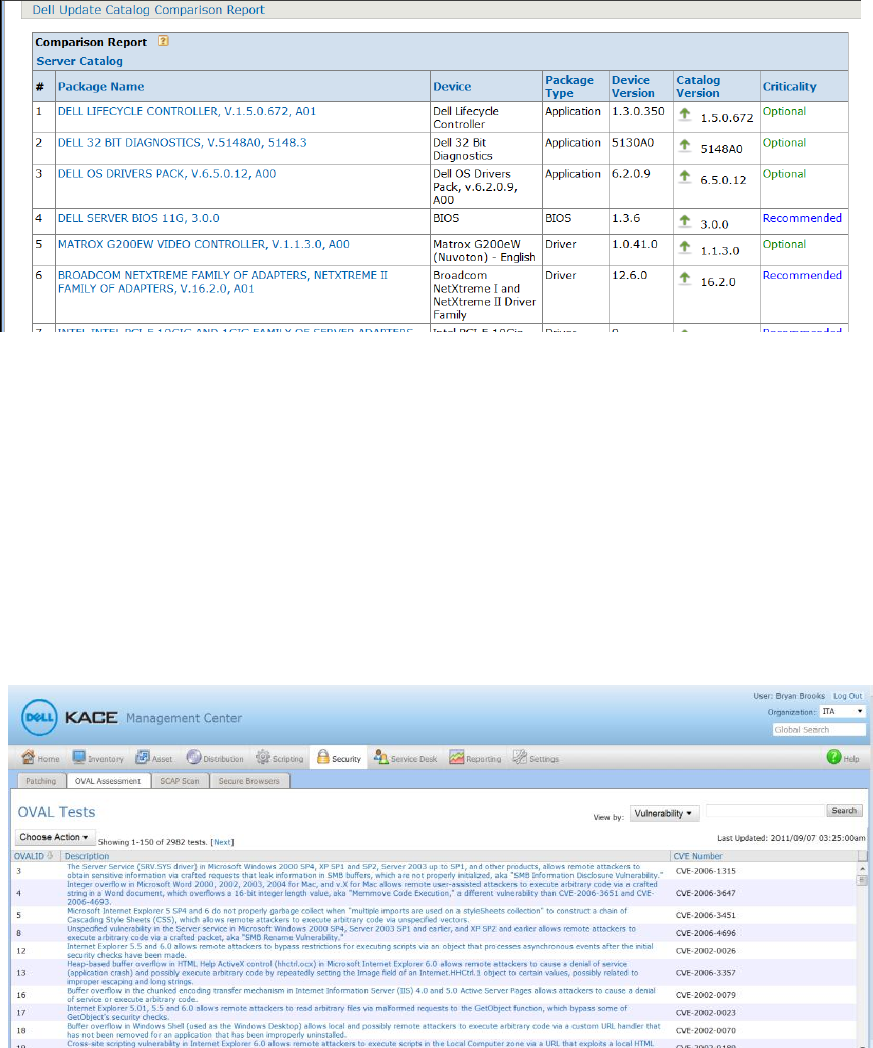The image size is (873, 1048).
Task: Click the green upgrade arrow for 5148A0
Action: point(684,146)
